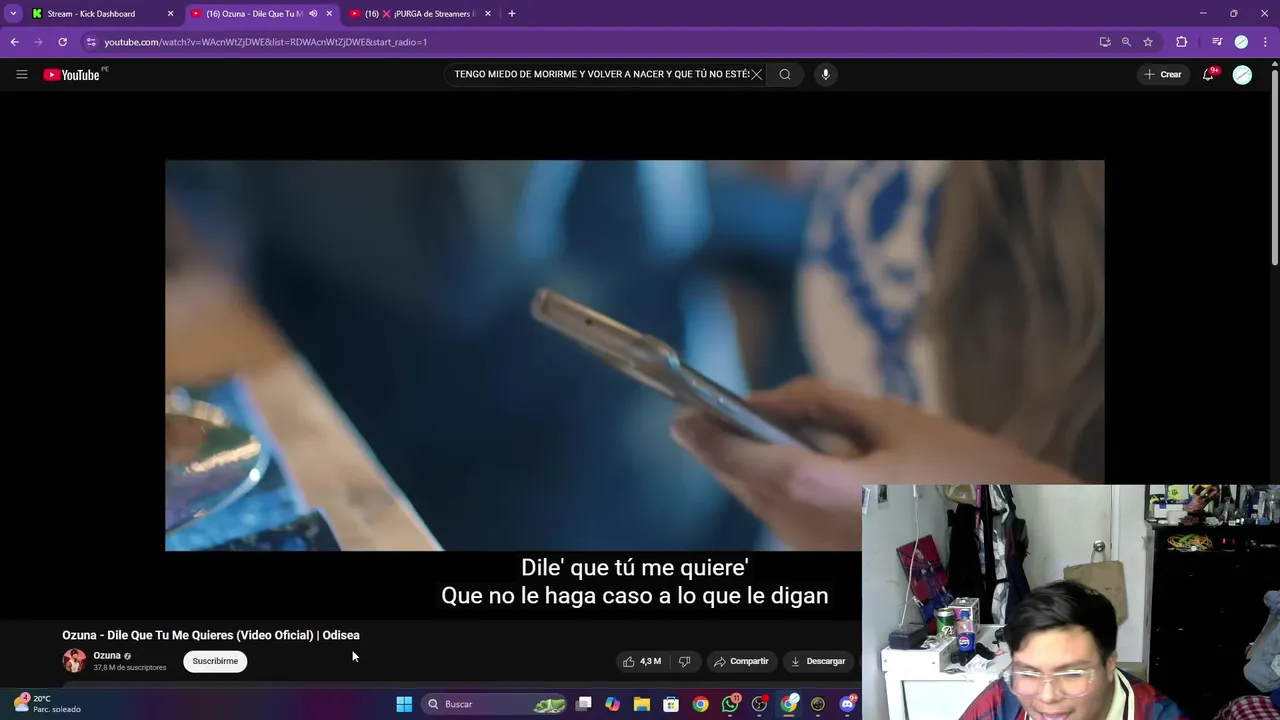View site information icon in address bar

pos(91,42)
